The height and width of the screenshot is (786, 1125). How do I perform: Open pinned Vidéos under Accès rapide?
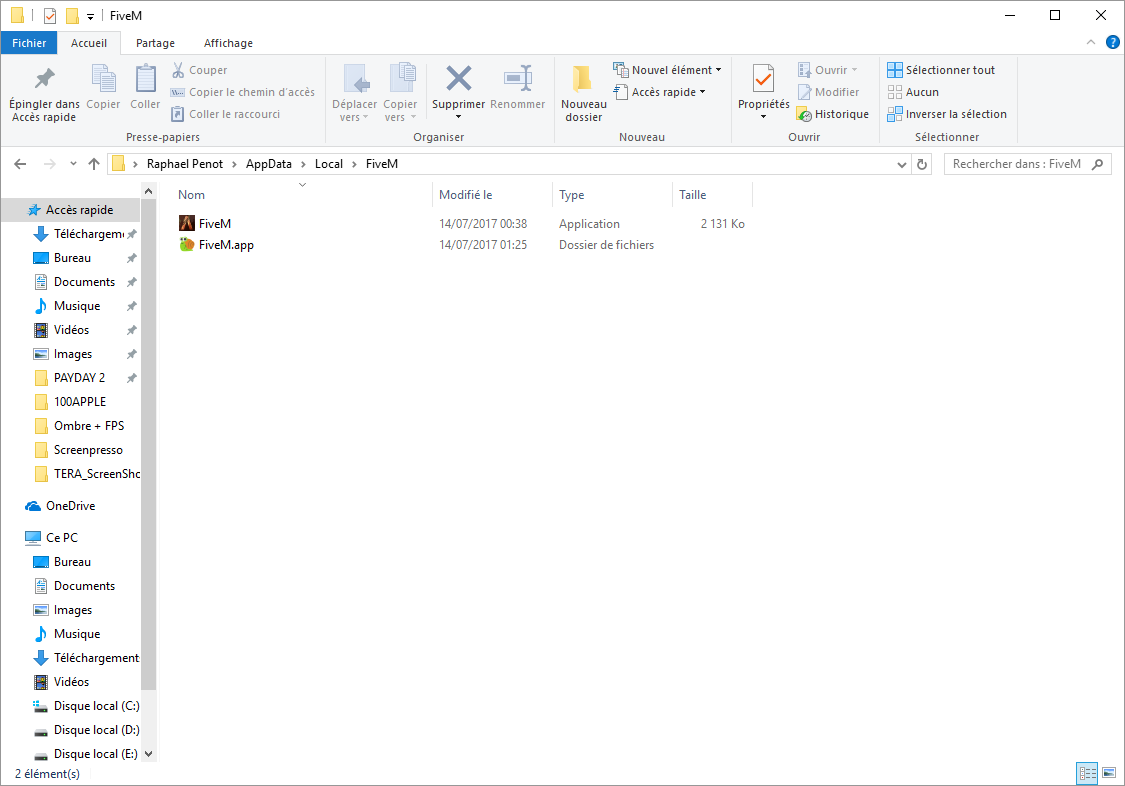point(71,330)
